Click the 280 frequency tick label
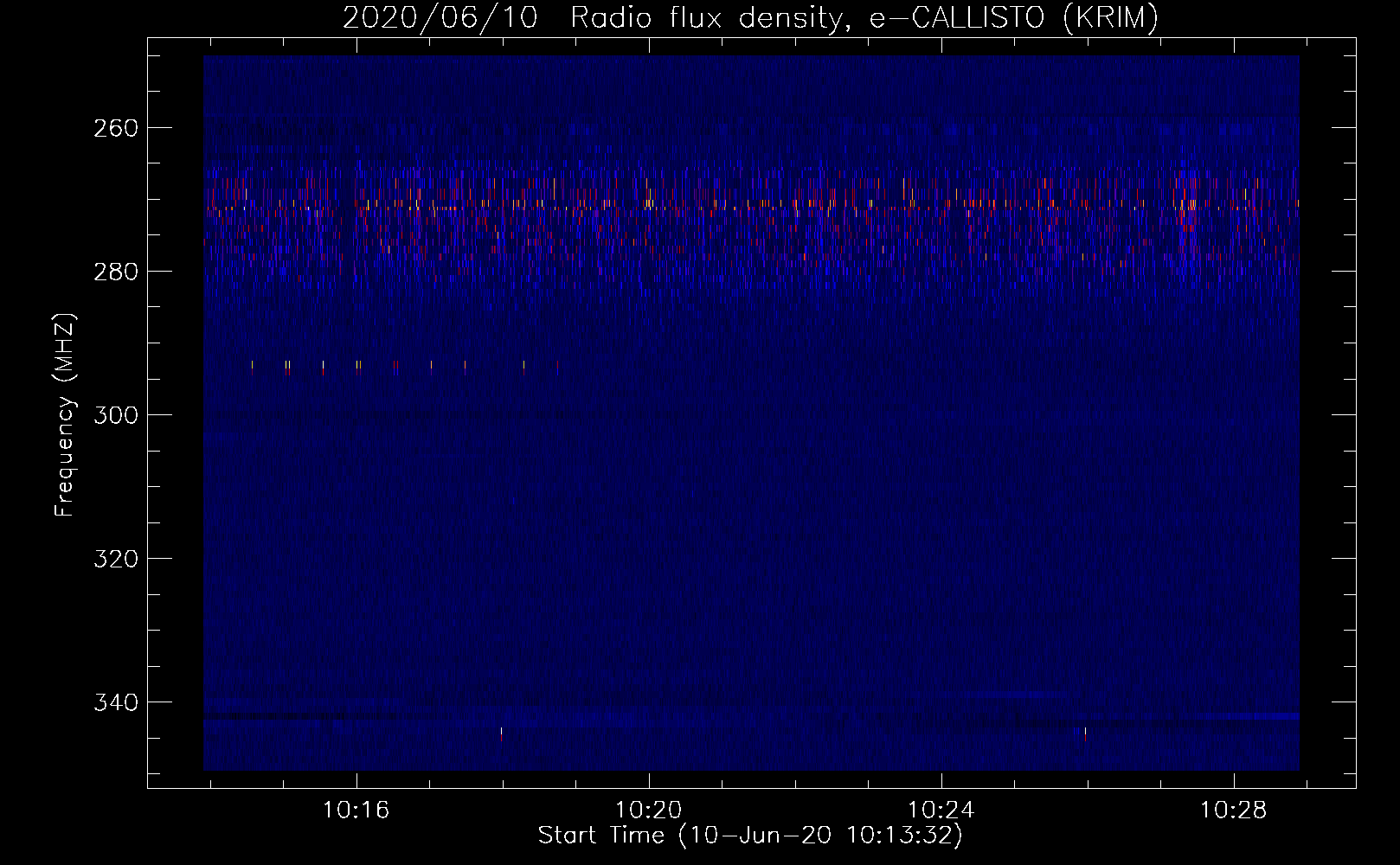This screenshot has width=1400, height=865. point(115,272)
